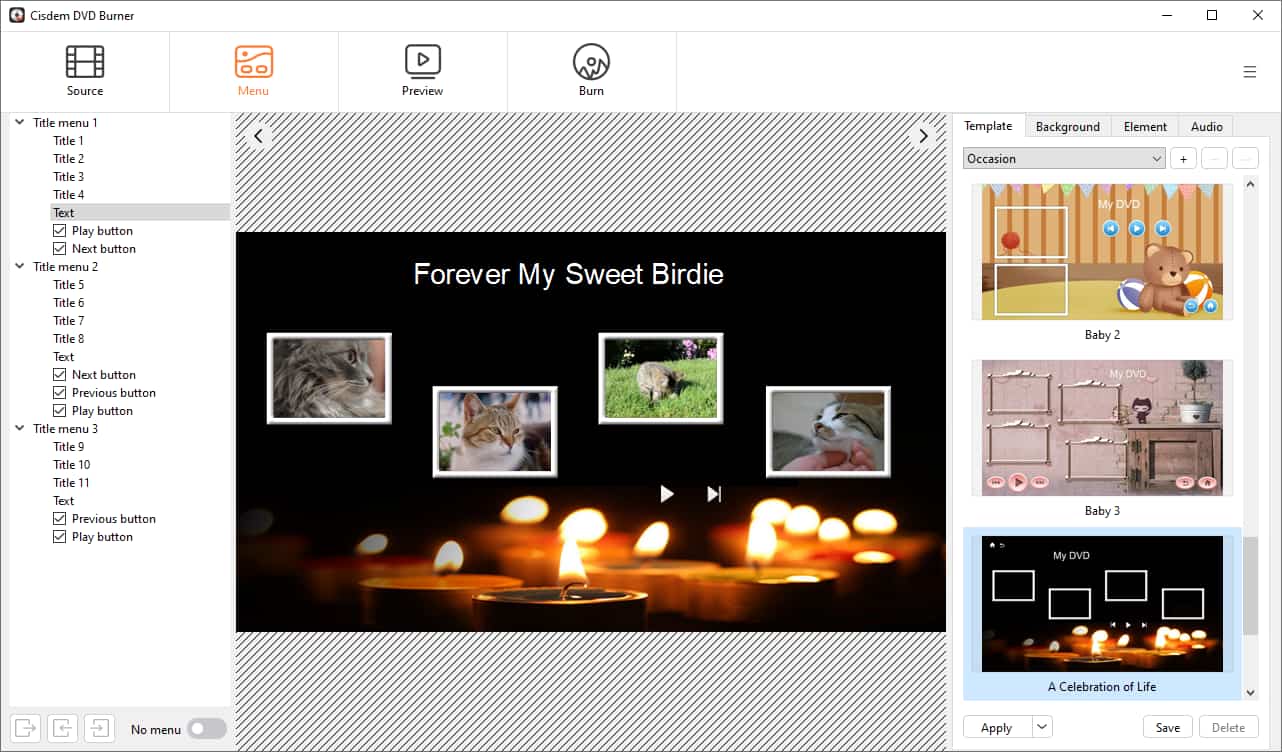Viewport: 1282px width, 752px height.
Task: Open the hamburger menu icon
Action: [1249, 72]
